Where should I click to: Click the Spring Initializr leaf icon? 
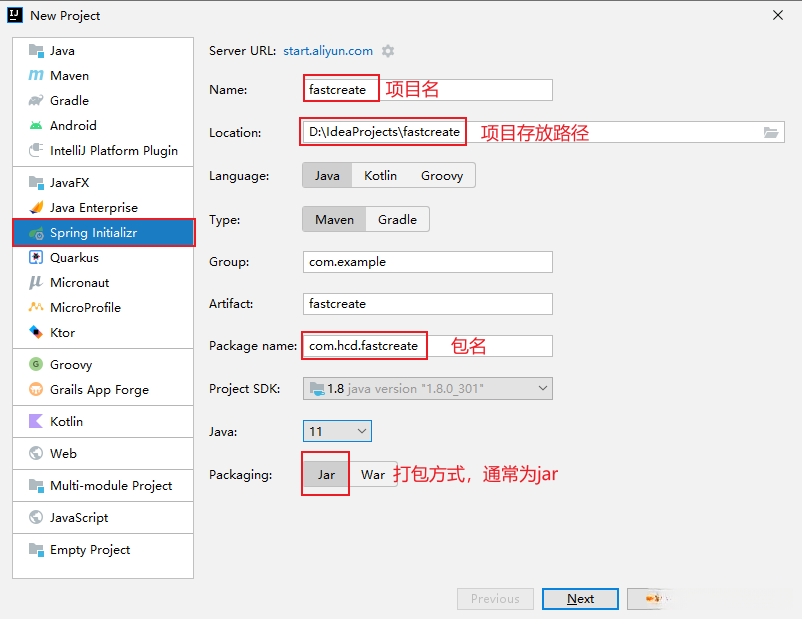pyautogui.click(x=36, y=233)
